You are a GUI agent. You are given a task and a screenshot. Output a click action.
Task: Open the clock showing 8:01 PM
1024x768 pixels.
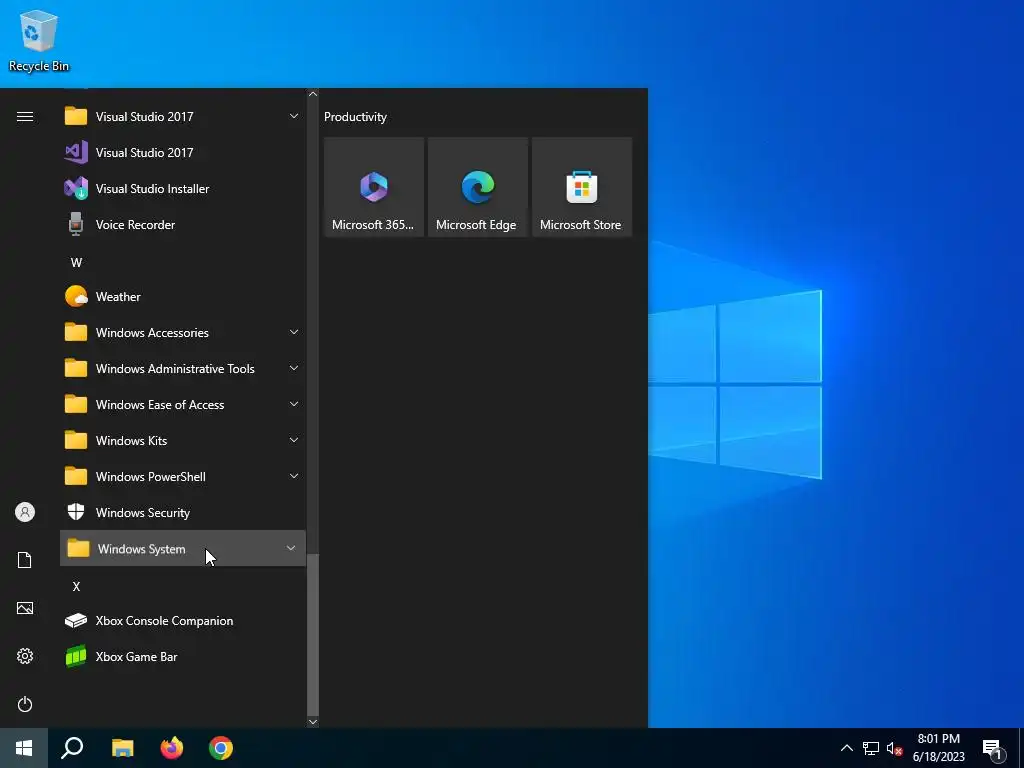[938, 748]
